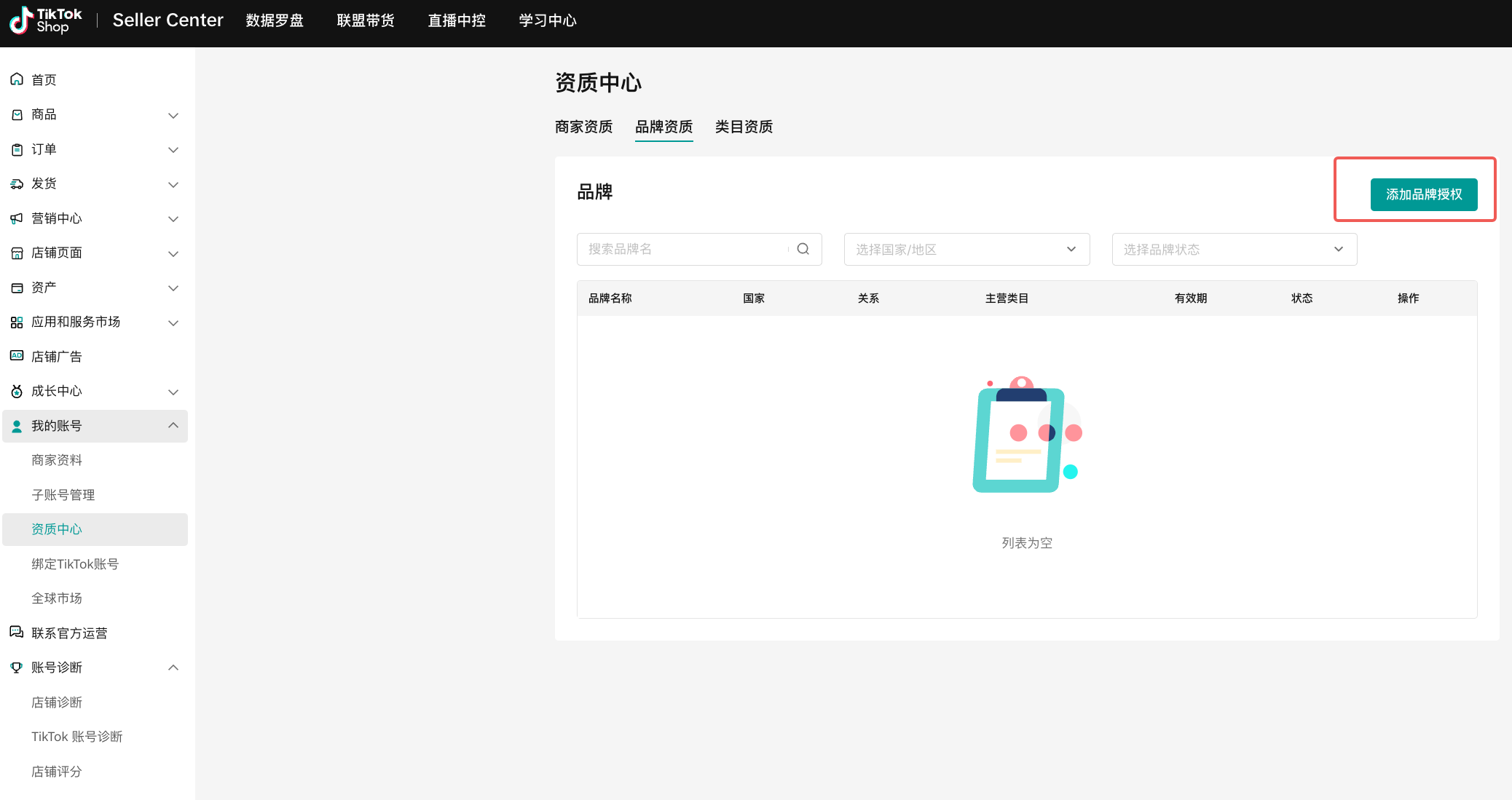The image size is (1512, 800).
Task: Open 子账号管理 in the sidebar
Action: click(63, 495)
